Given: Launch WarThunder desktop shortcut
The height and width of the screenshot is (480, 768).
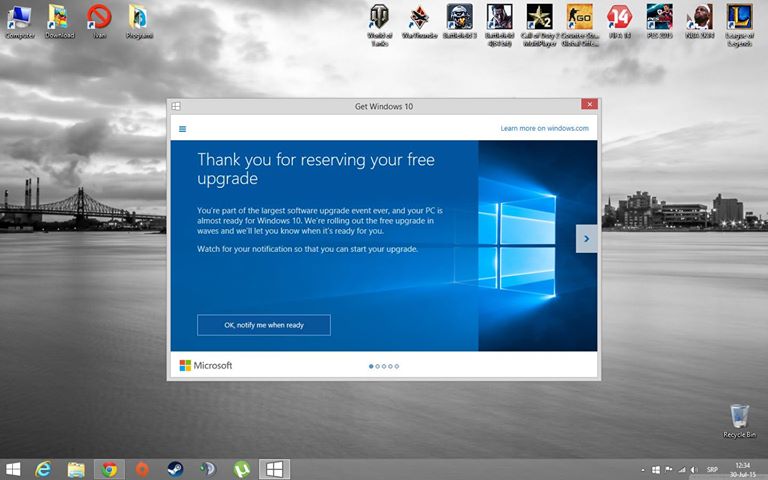Looking at the screenshot, I should pyautogui.click(x=419, y=21).
